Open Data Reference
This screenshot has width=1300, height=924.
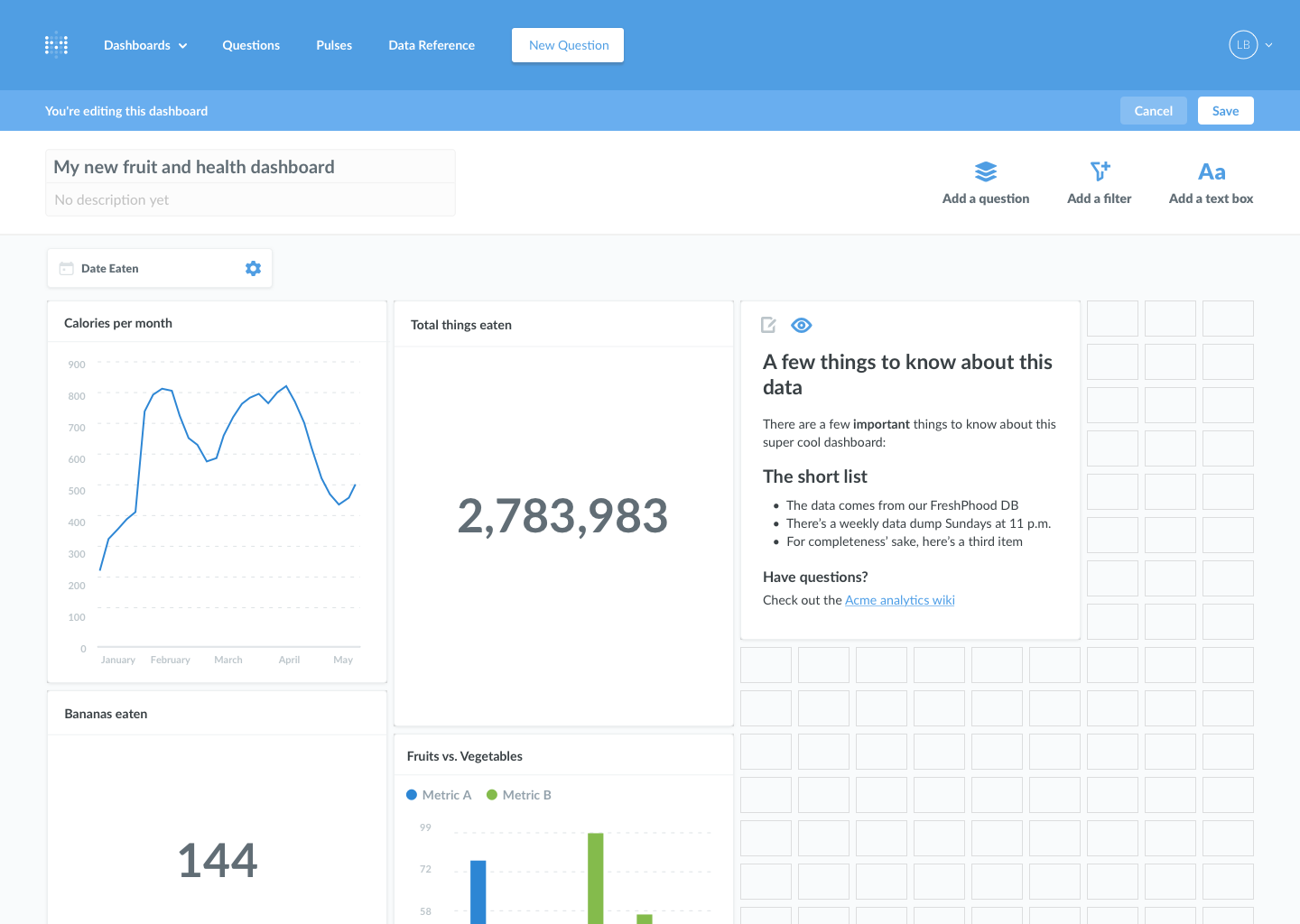pyautogui.click(x=432, y=44)
